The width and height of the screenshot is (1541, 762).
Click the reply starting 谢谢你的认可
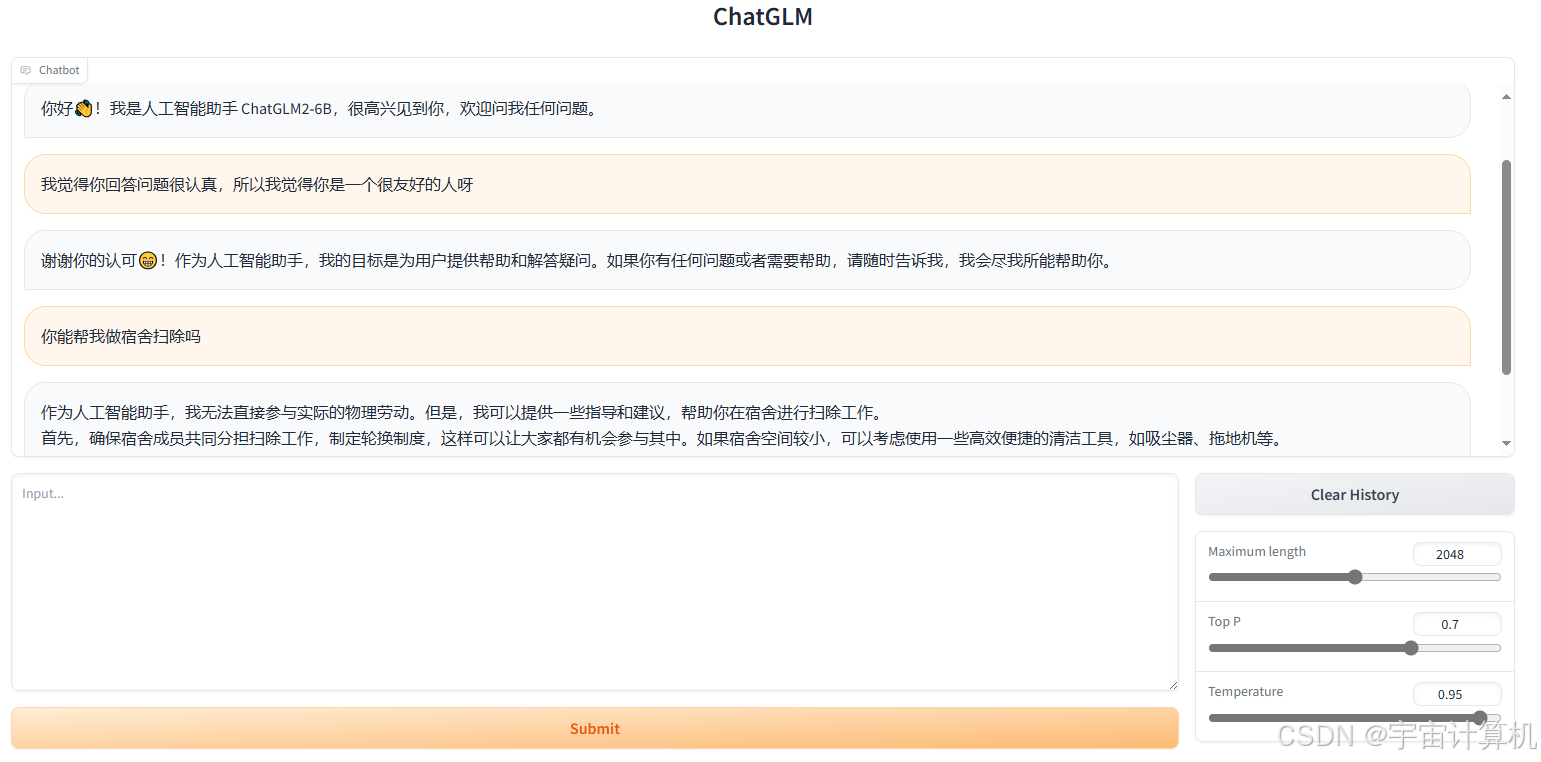point(747,260)
